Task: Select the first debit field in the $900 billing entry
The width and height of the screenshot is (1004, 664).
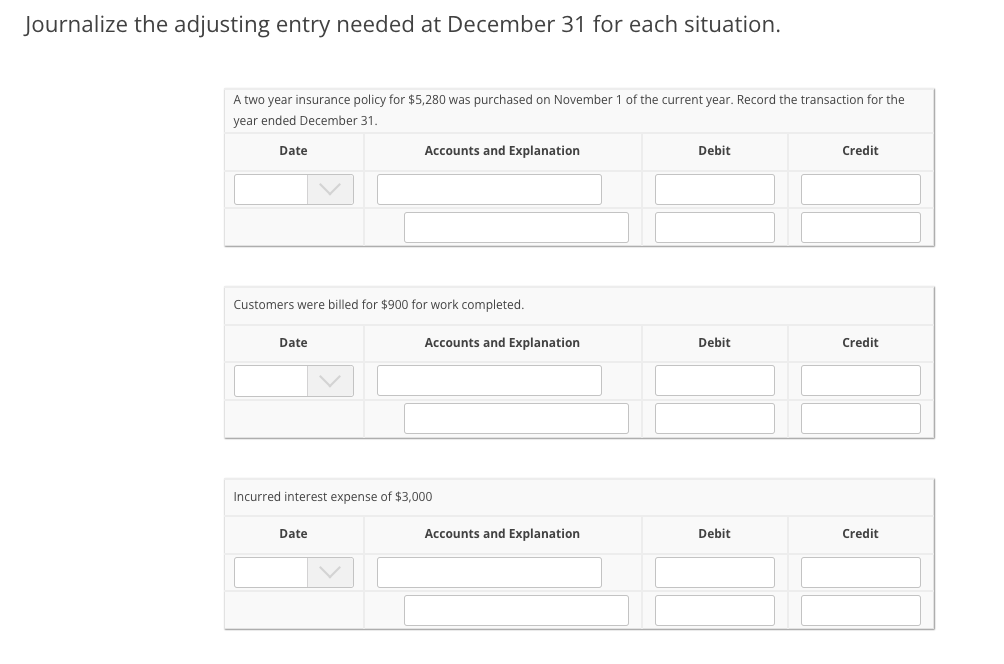Action: tap(714, 380)
